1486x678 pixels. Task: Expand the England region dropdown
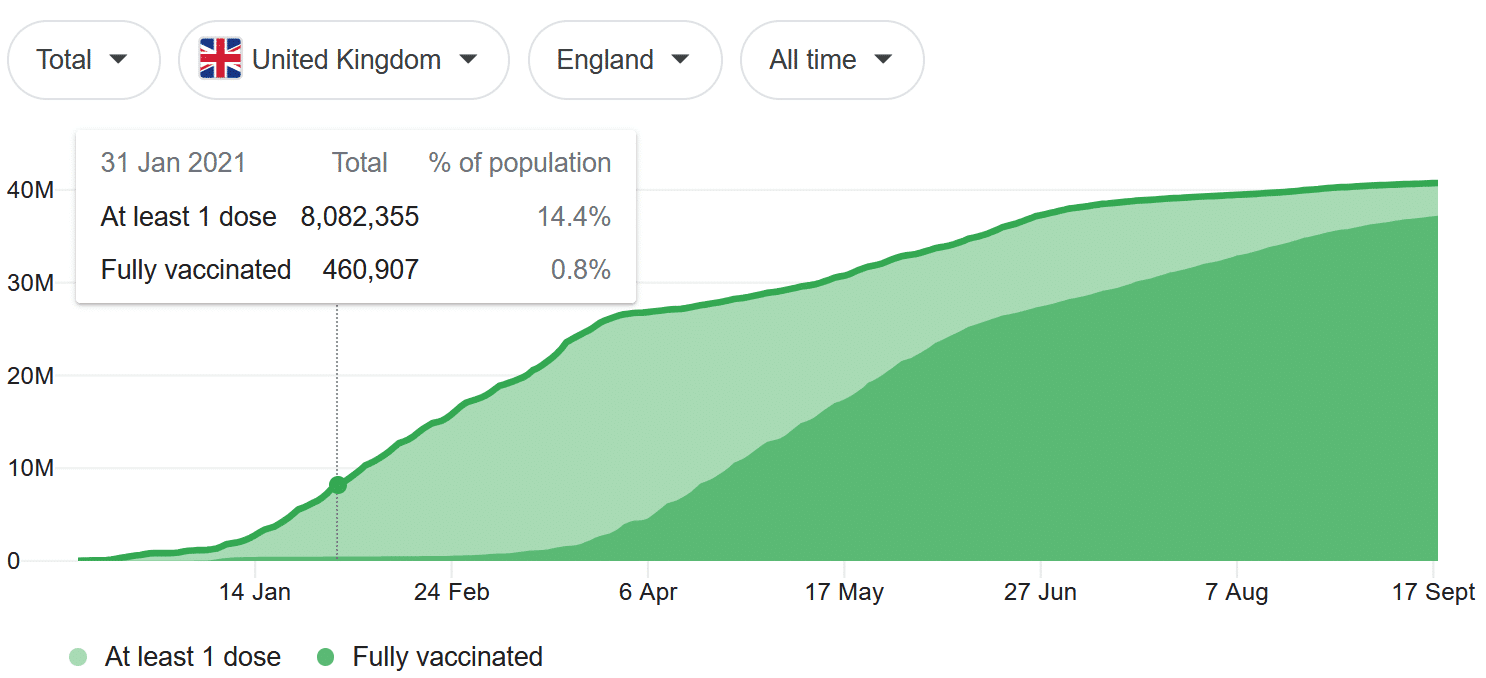click(x=624, y=60)
